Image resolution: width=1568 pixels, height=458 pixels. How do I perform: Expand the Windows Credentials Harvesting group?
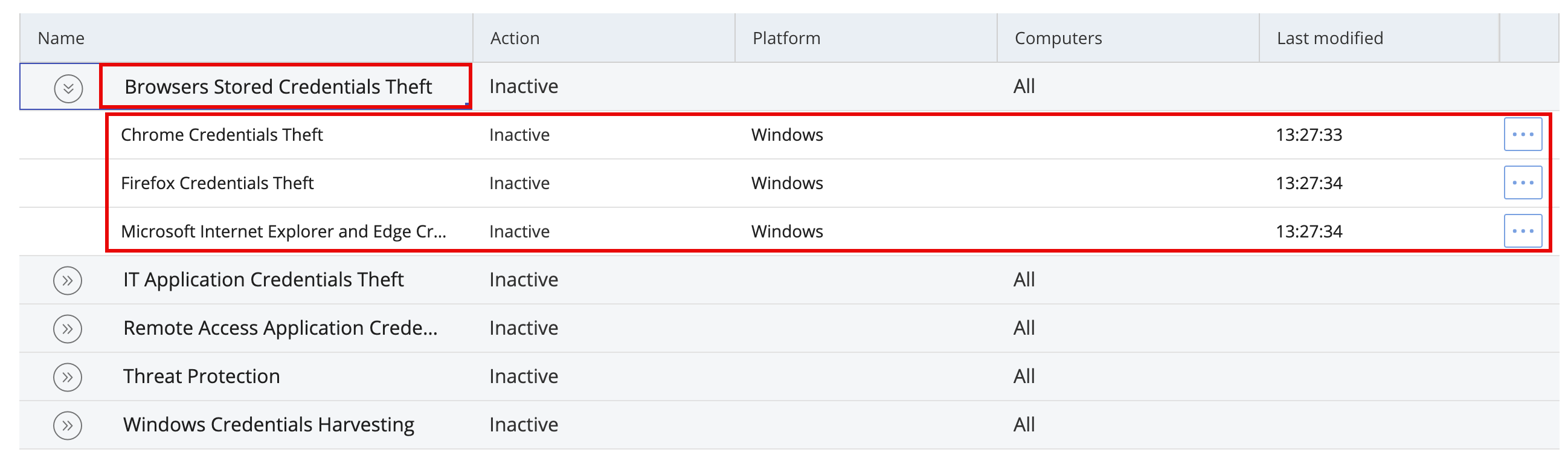click(67, 425)
